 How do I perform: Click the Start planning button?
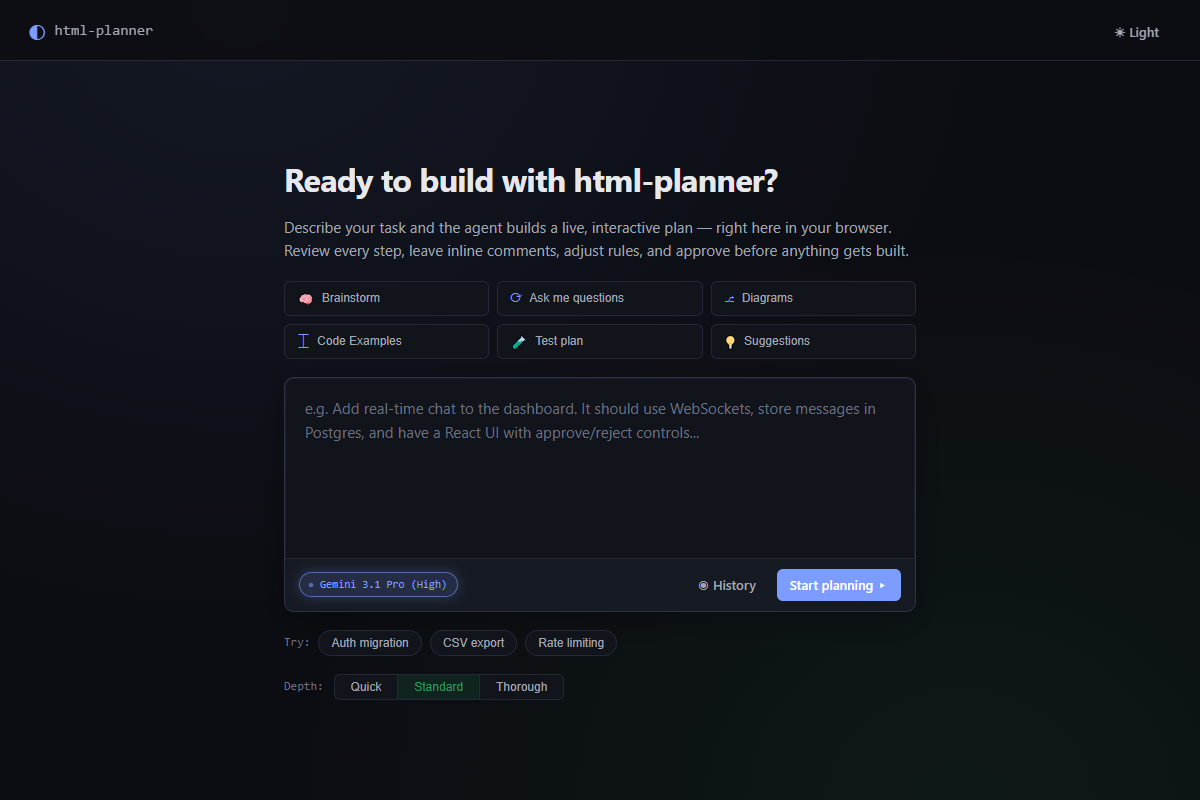pyautogui.click(x=839, y=585)
